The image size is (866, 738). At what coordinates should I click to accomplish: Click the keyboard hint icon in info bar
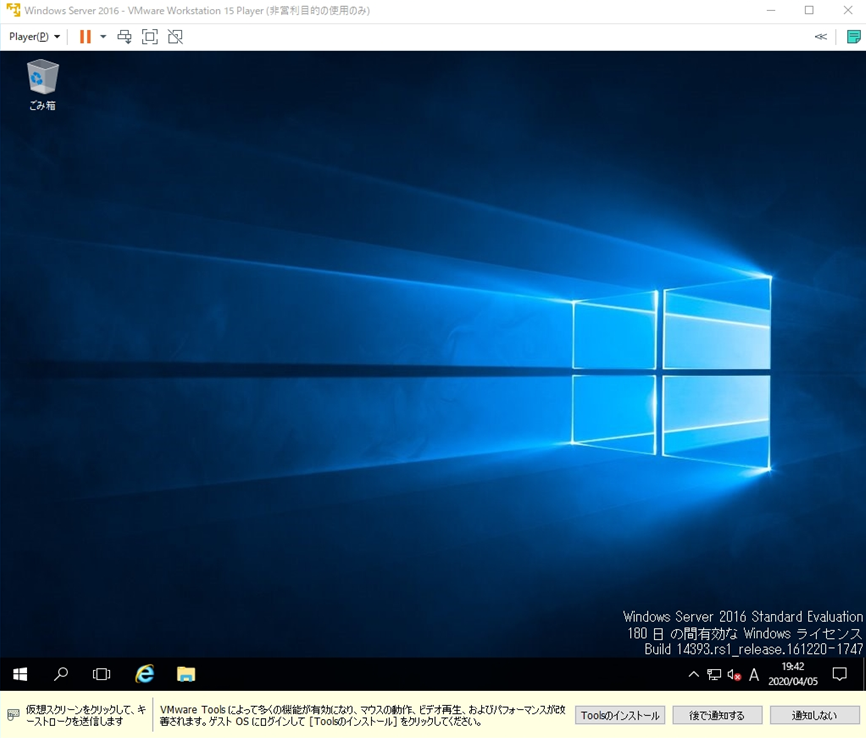pos(13,715)
